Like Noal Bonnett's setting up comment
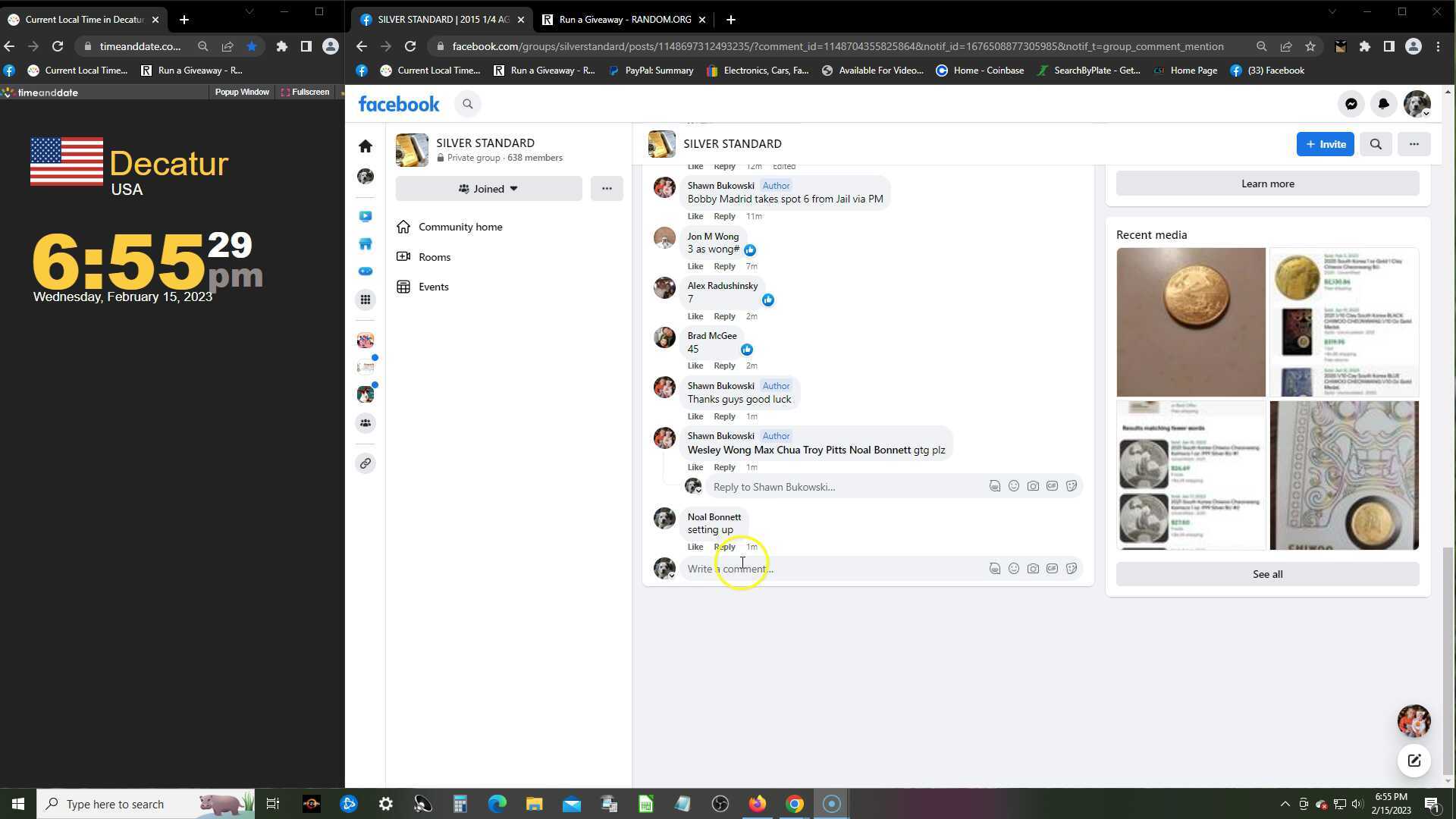This screenshot has height=819, width=1456. [x=695, y=547]
